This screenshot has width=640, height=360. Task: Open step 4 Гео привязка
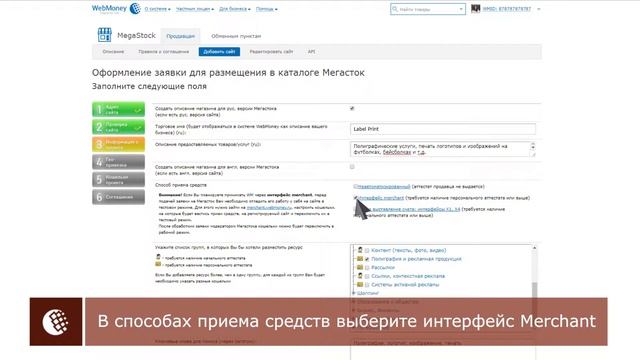[x=118, y=162]
